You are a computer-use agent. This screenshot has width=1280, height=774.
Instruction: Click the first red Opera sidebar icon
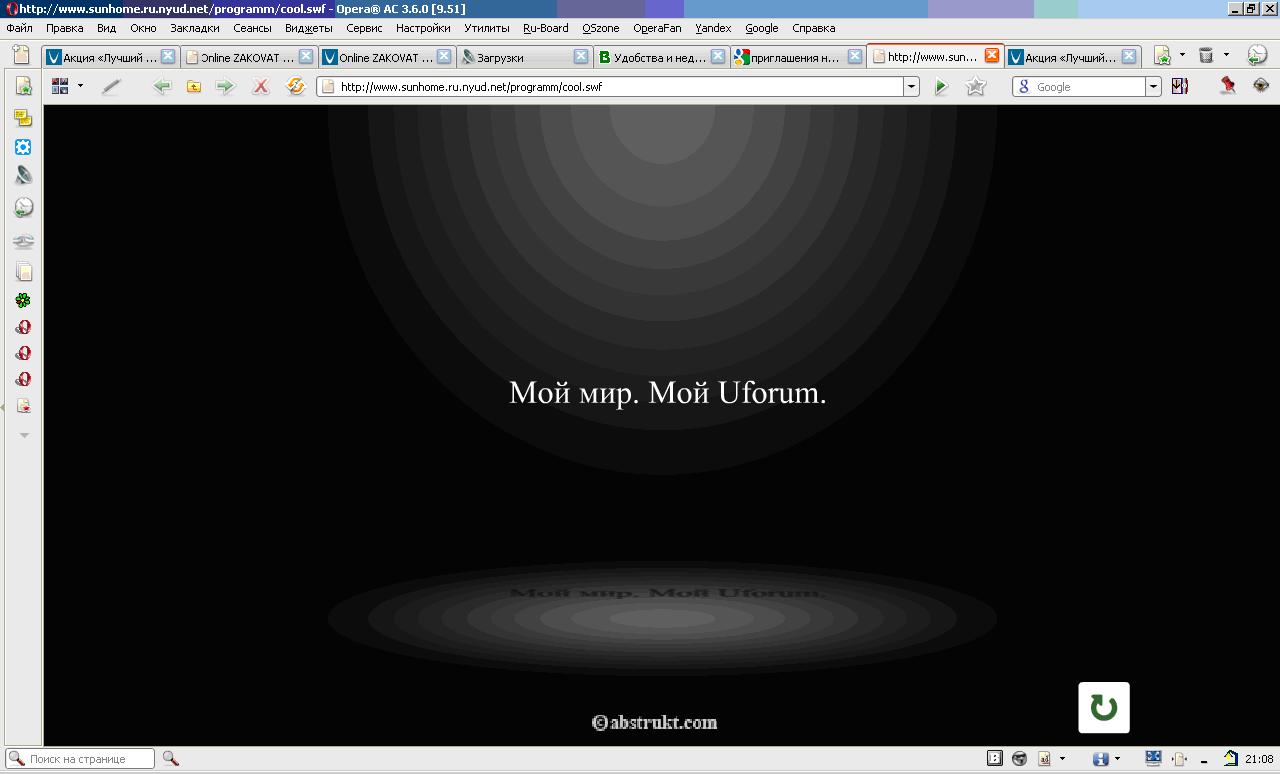point(23,327)
